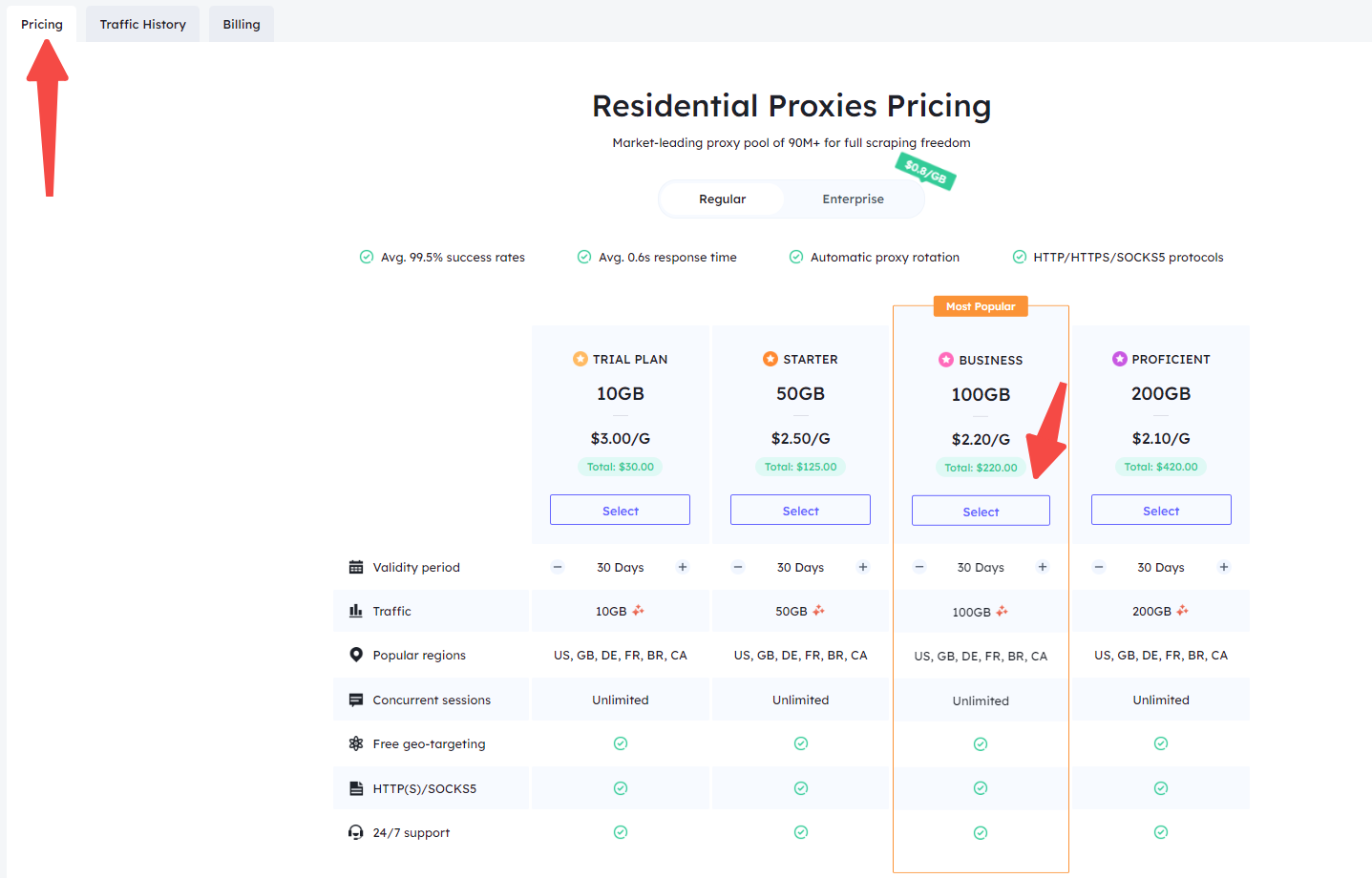
Task: Click the star badge icon of PROFICIENT plan
Action: tap(1120, 359)
